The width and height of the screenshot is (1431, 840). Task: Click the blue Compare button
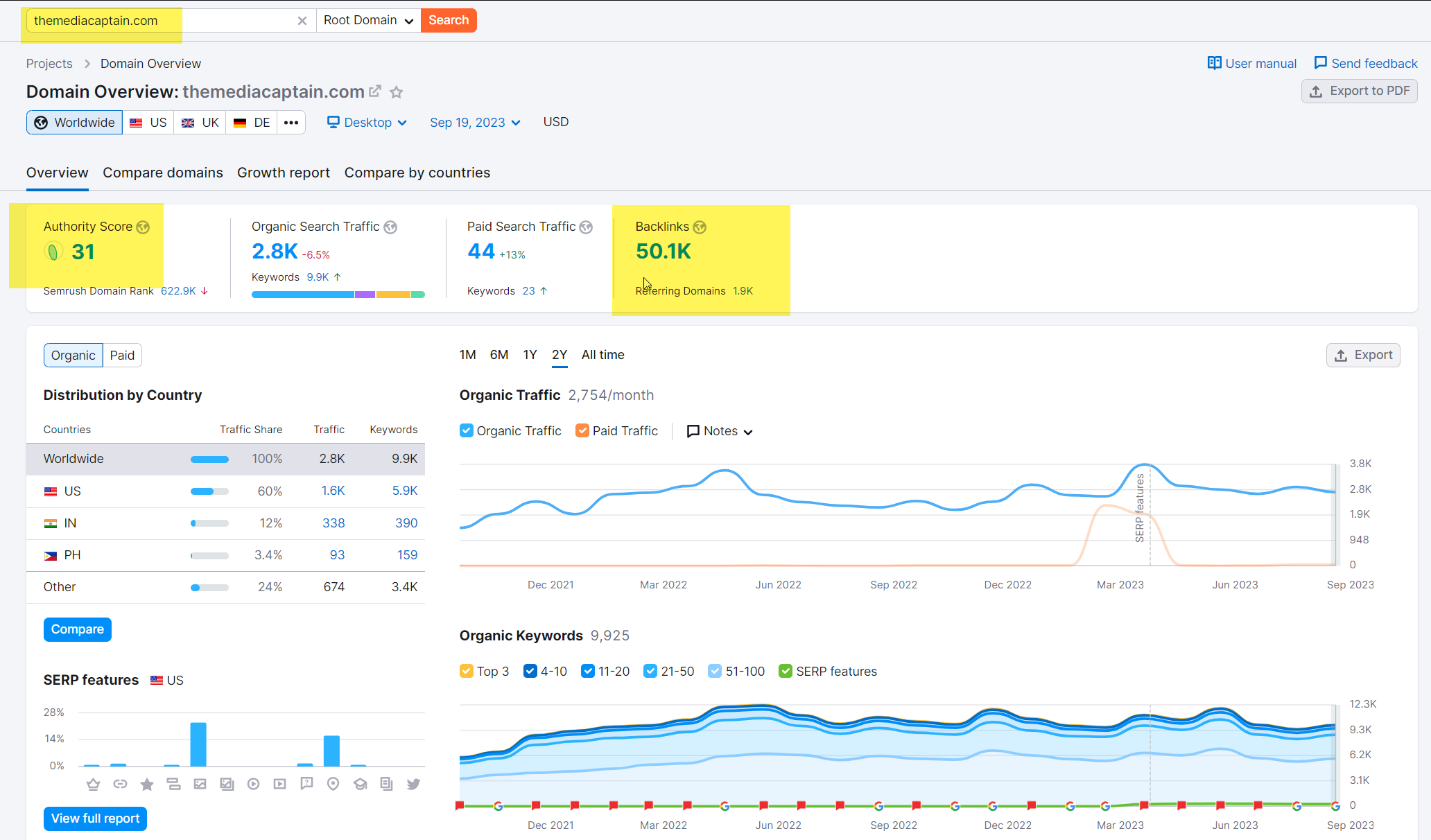78,629
